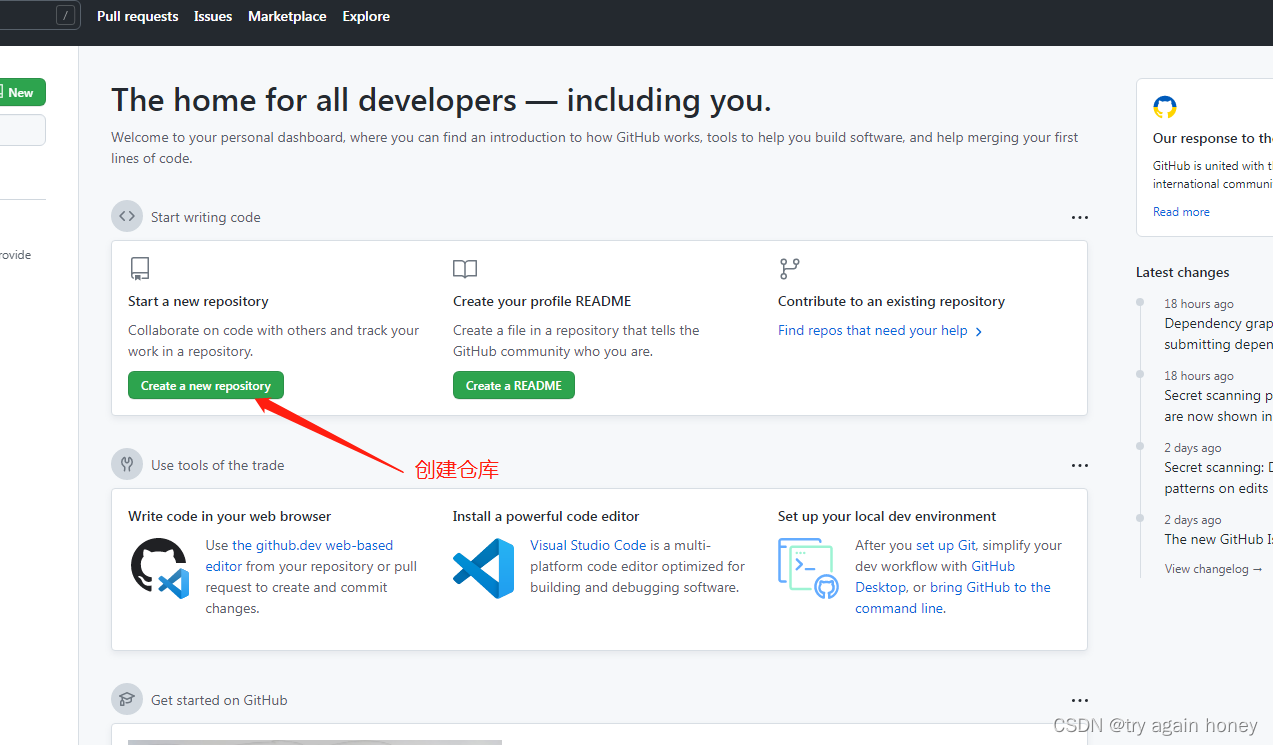Open The new GitHub Is changelog entry
1273x745 pixels.
coord(1218,539)
